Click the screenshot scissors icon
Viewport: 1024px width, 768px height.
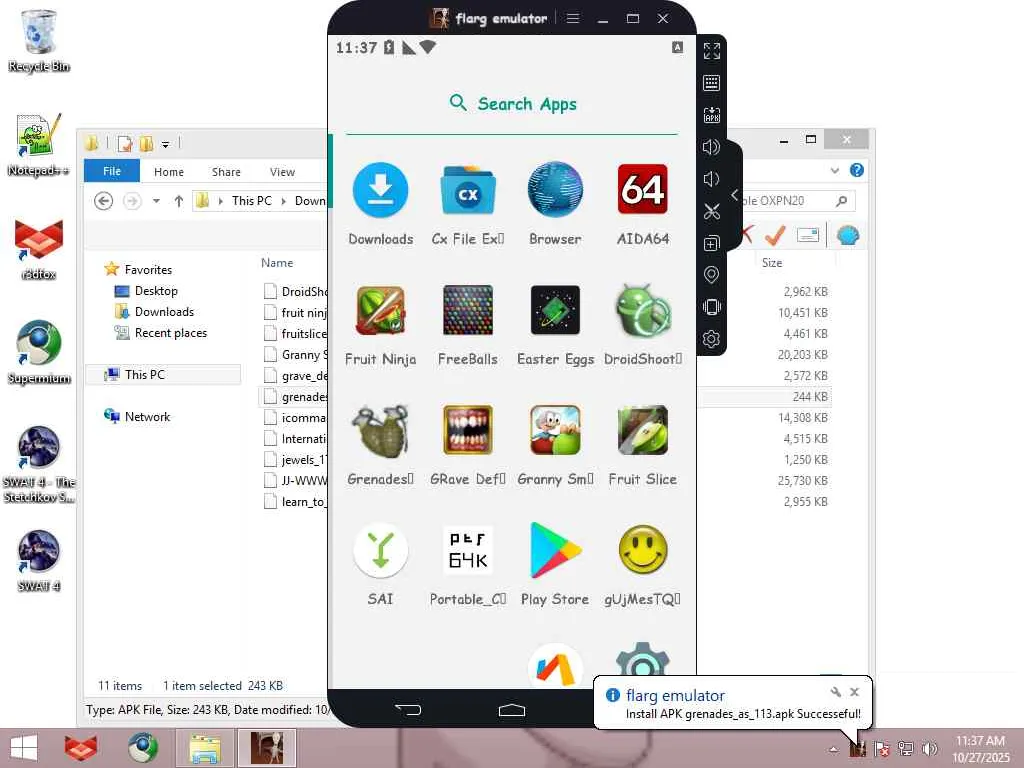[x=712, y=211]
